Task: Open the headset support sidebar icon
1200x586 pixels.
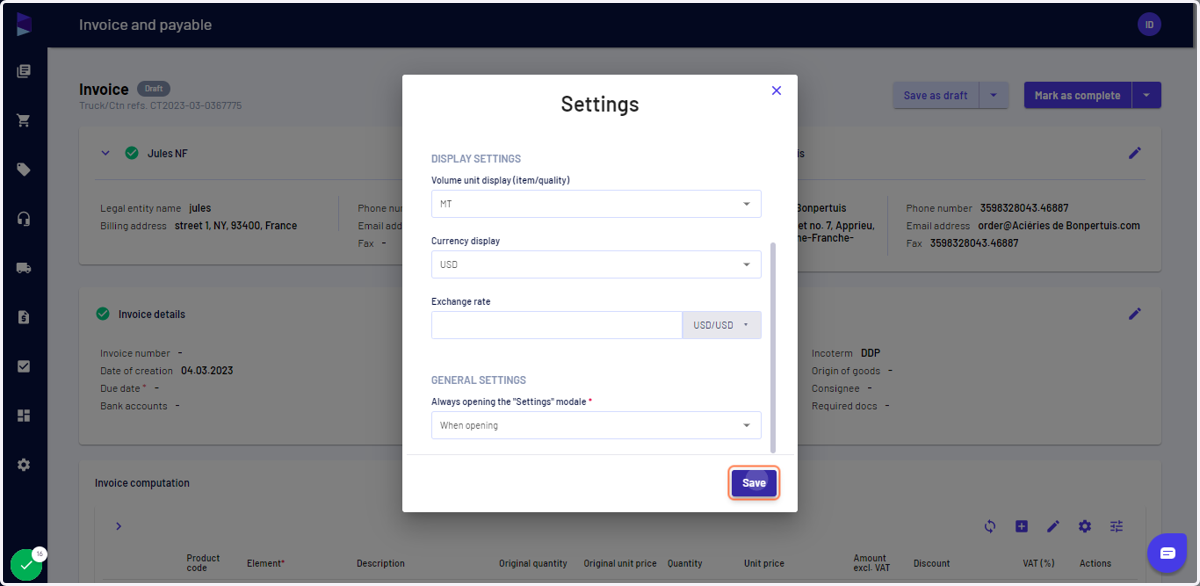Action: click(x=24, y=219)
